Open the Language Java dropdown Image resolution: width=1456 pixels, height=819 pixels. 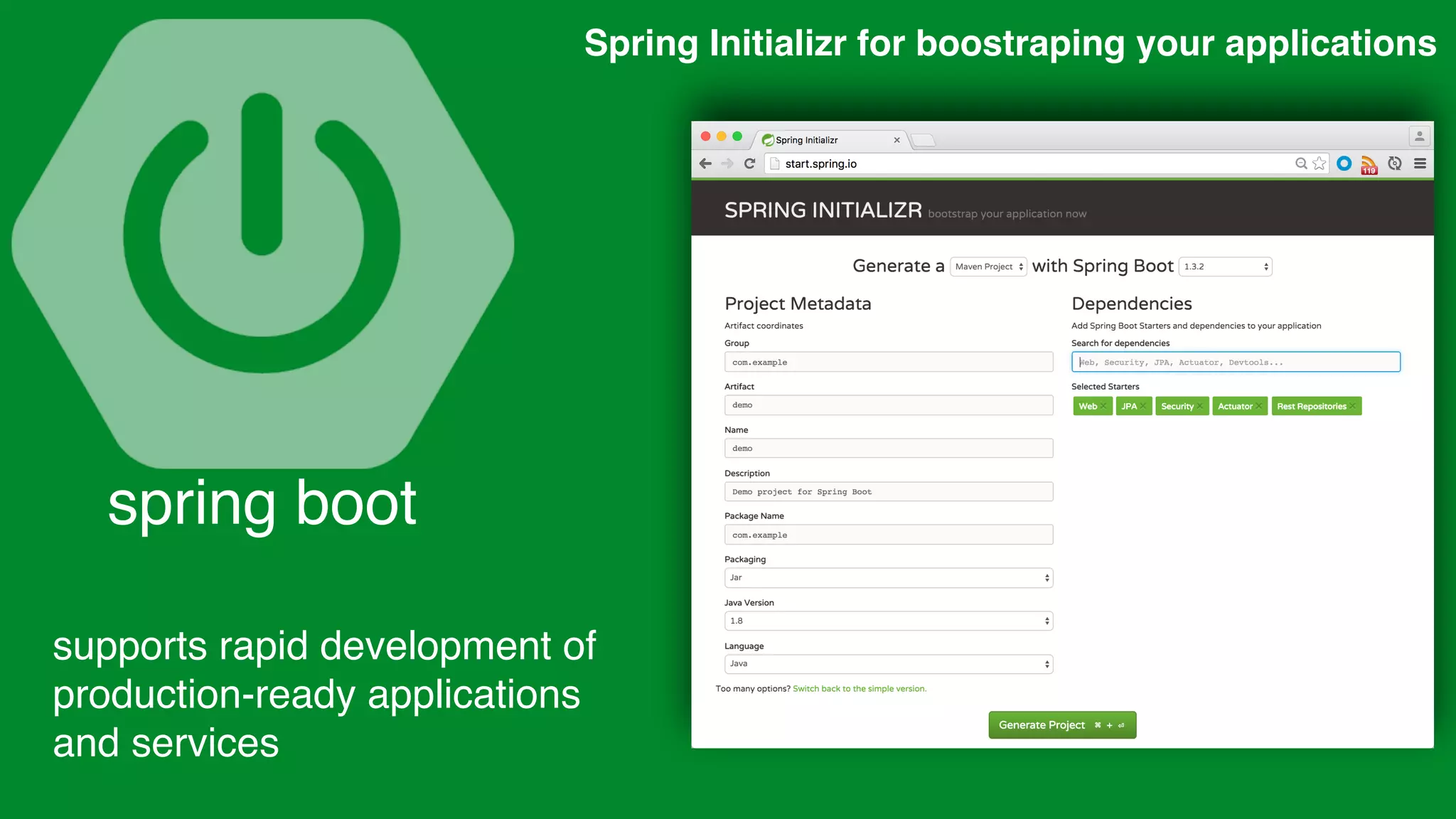click(889, 664)
